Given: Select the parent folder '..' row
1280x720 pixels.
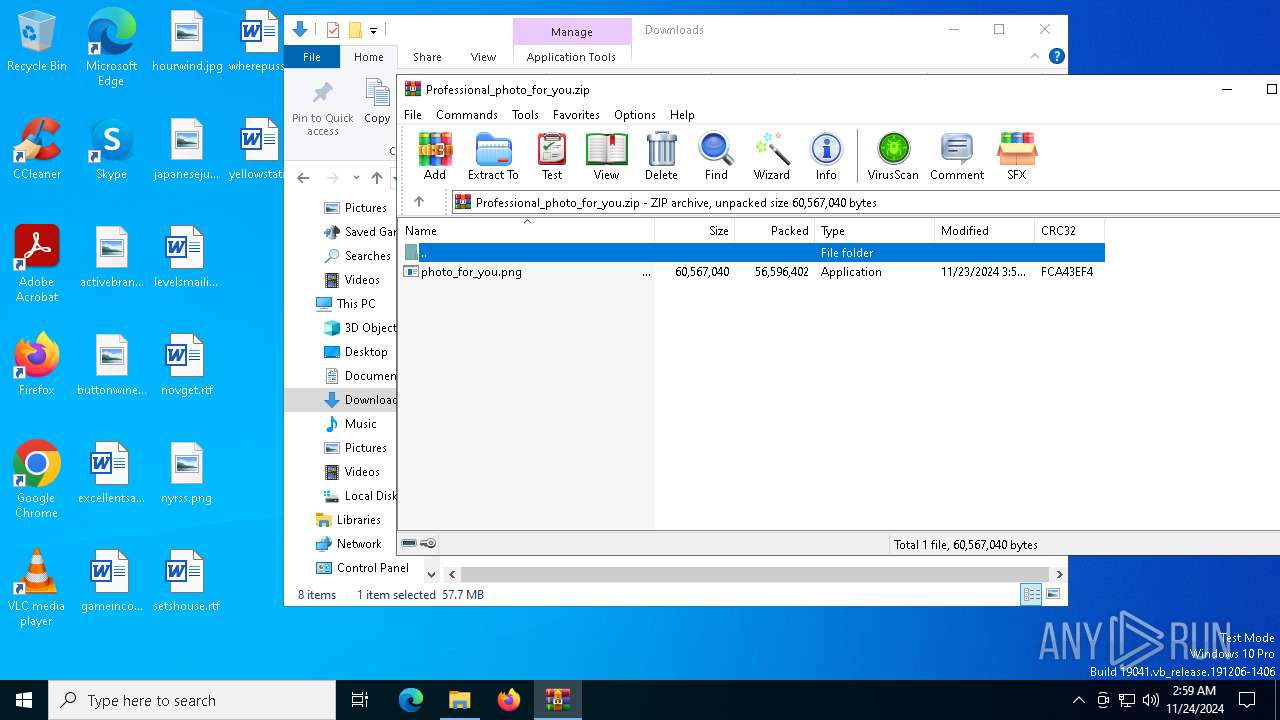Looking at the screenshot, I should (x=751, y=253).
